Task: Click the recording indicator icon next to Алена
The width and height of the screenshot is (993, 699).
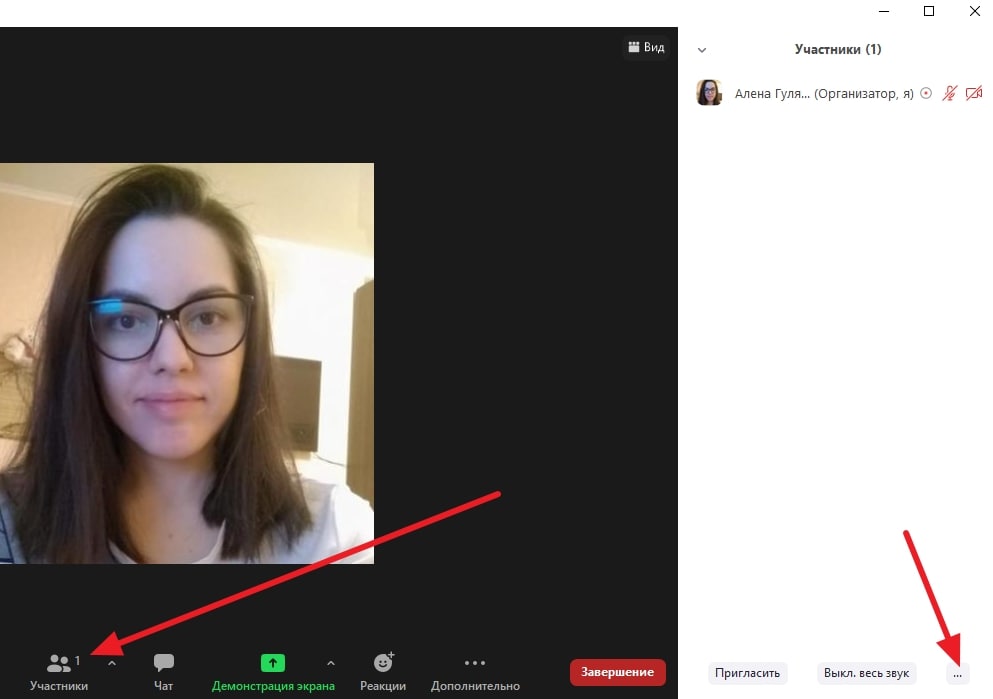Action: [x=926, y=94]
